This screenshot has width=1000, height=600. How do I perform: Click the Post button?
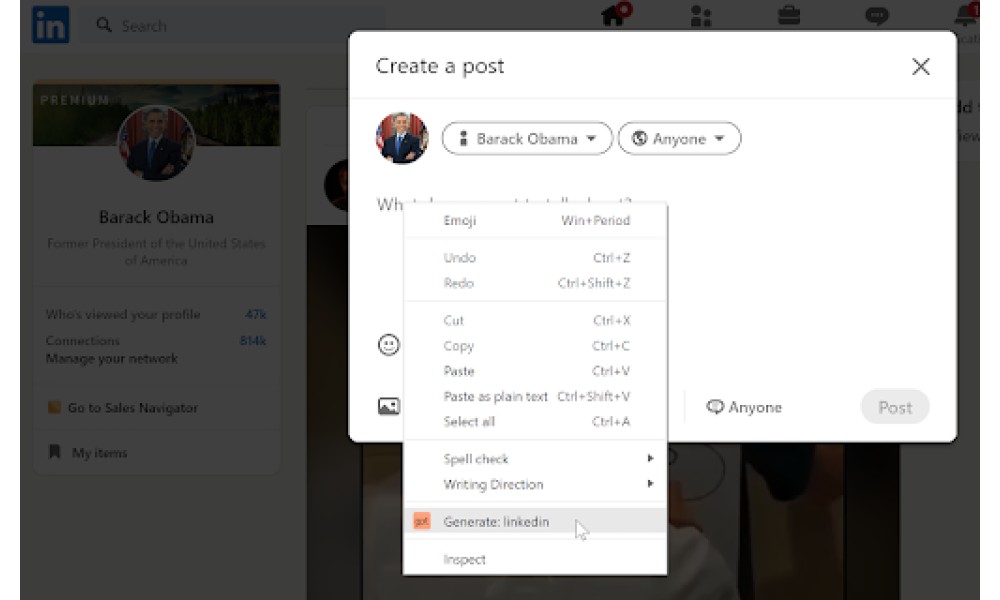[895, 407]
